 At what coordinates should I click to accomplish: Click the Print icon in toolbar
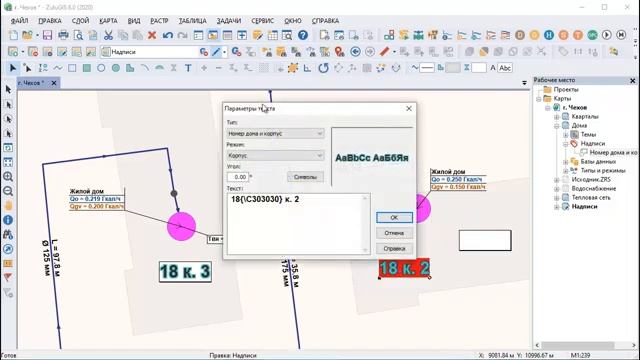(63, 36)
